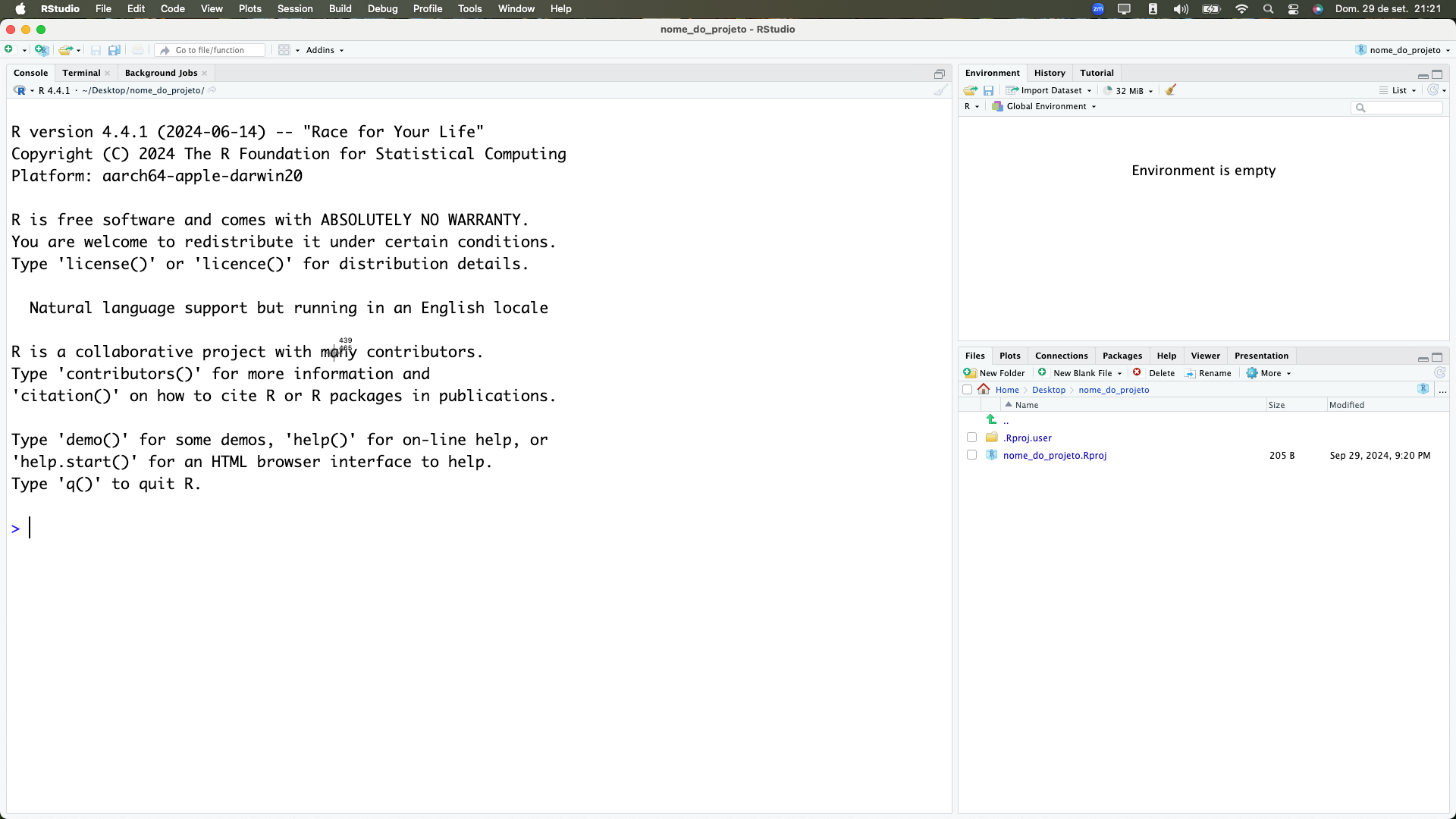Image resolution: width=1456 pixels, height=819 pixels.
Task: Go to project directory via R cube icon
Action: [x=1423, y=389]
